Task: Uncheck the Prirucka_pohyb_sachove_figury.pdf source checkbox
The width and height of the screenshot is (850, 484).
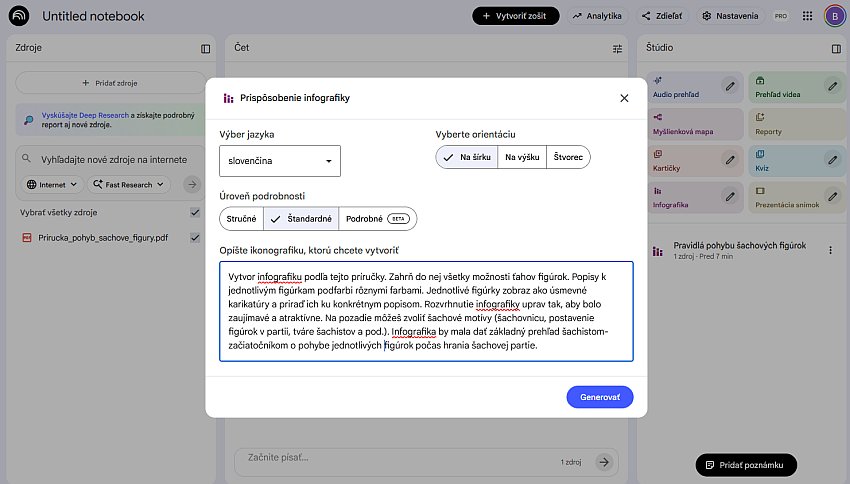Action: (x=195, y=238)
